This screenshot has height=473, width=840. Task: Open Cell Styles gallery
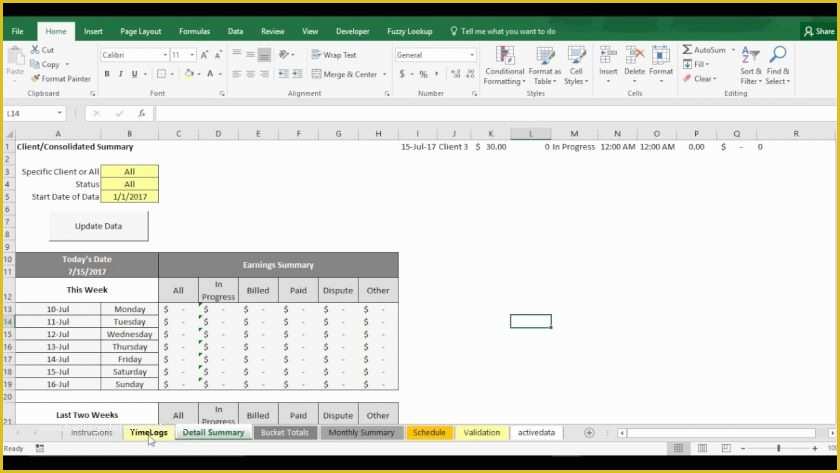[x=576, y=65]
